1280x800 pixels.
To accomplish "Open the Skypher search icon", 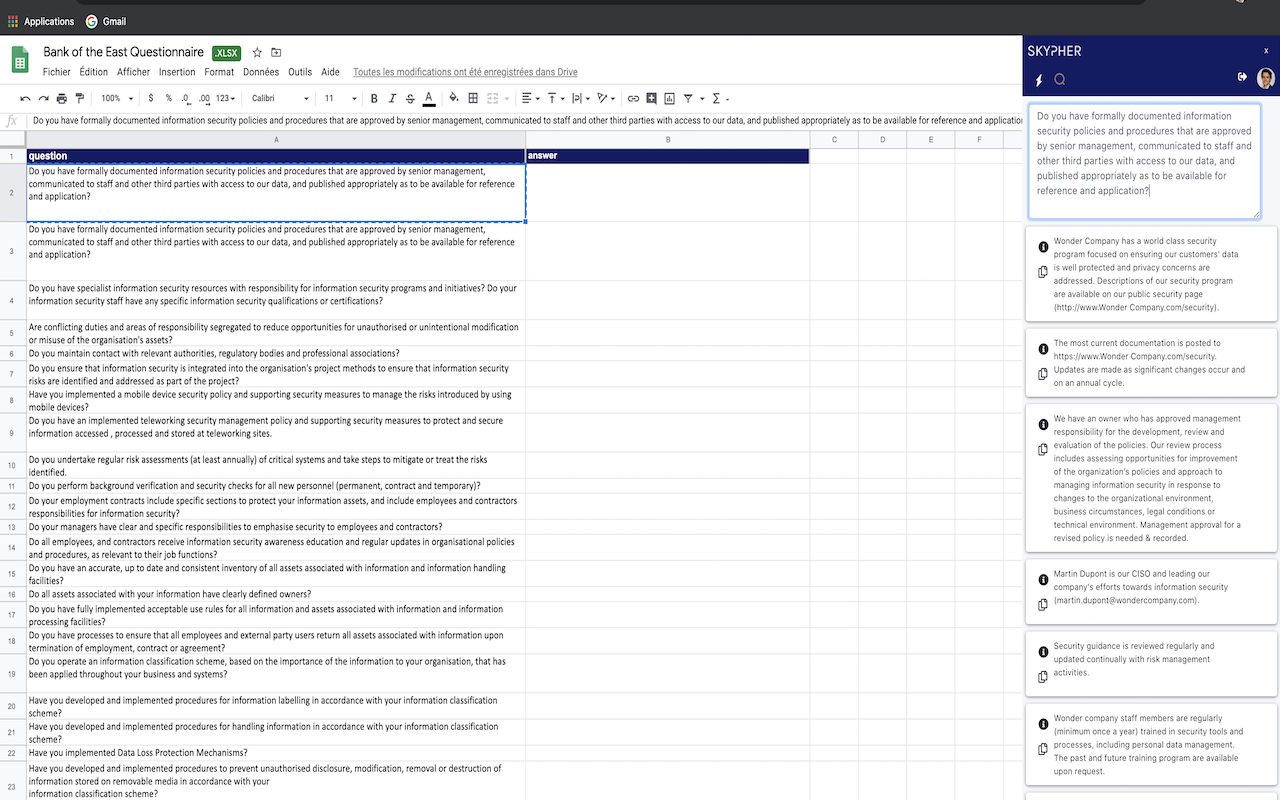I will coord(1060,79).
